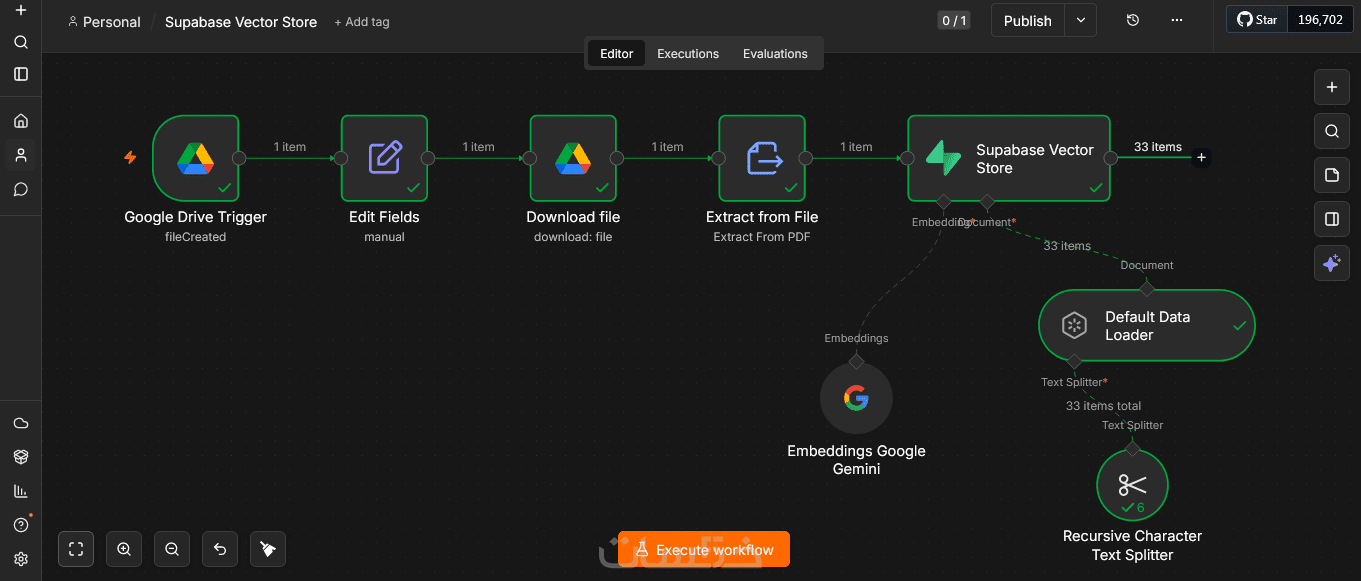Go to the Home overview icon
This screenshot has height=581, width=1361.
(x=21, y=121)
